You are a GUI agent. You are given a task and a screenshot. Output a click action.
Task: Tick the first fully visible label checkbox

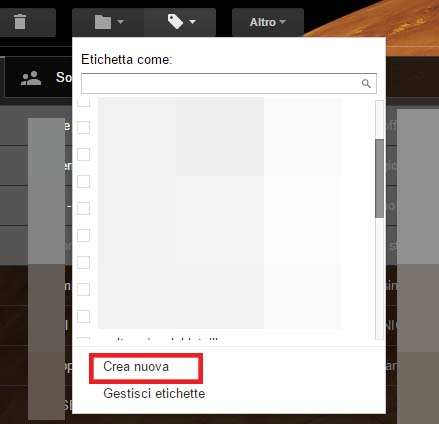tap(83, 127)
